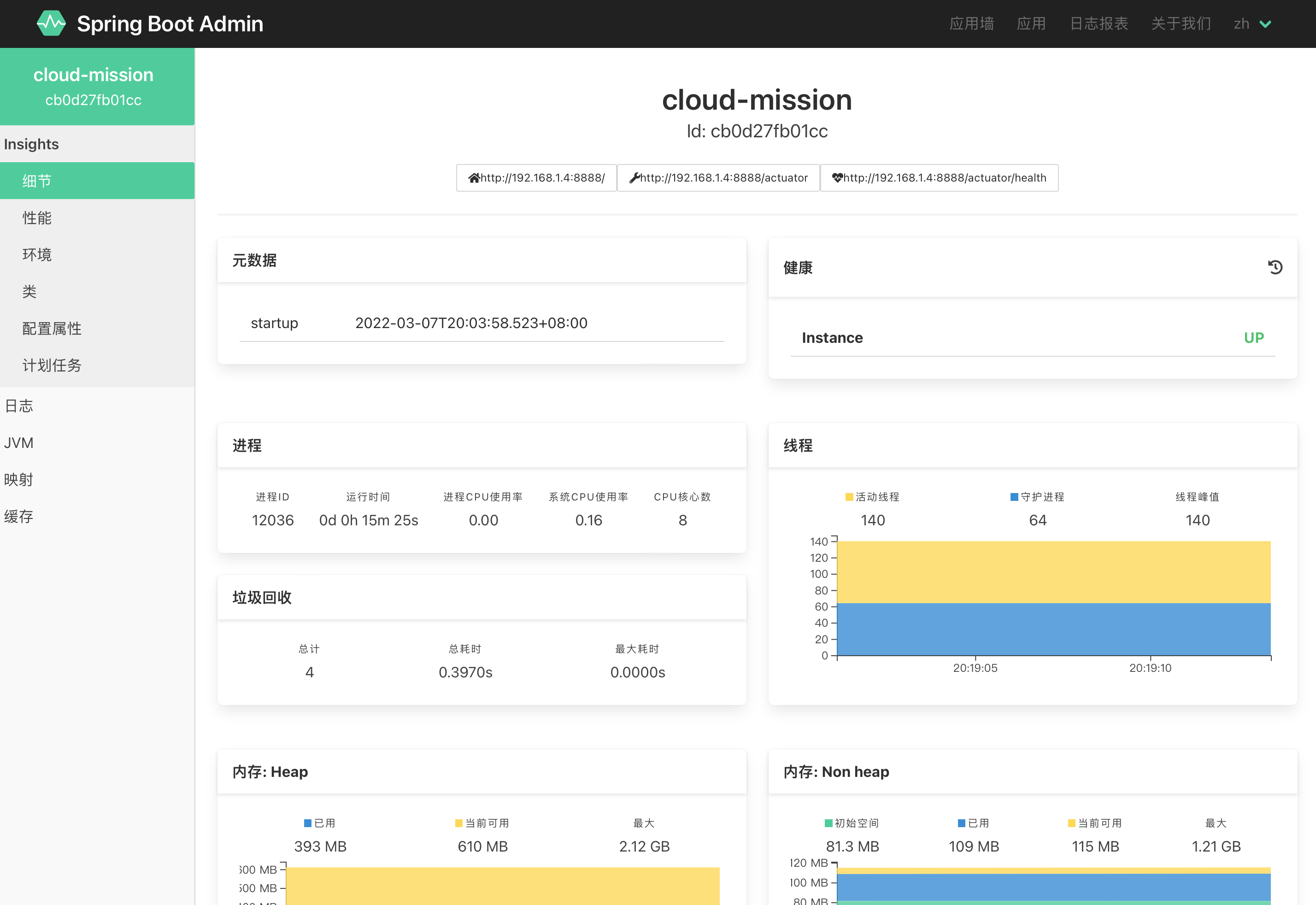Open the zh language dropdown
This screenshot has height=905, width=1316.
click(1252, 24)
